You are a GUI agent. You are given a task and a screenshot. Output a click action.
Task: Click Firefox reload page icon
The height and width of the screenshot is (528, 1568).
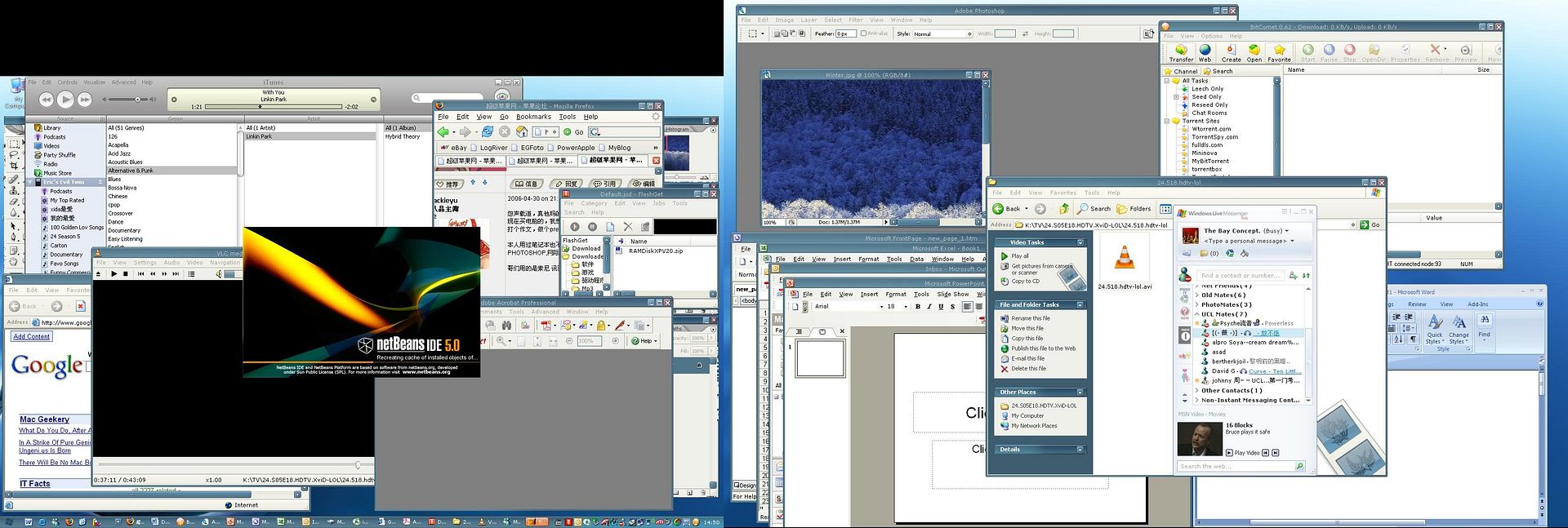point(487,131)
